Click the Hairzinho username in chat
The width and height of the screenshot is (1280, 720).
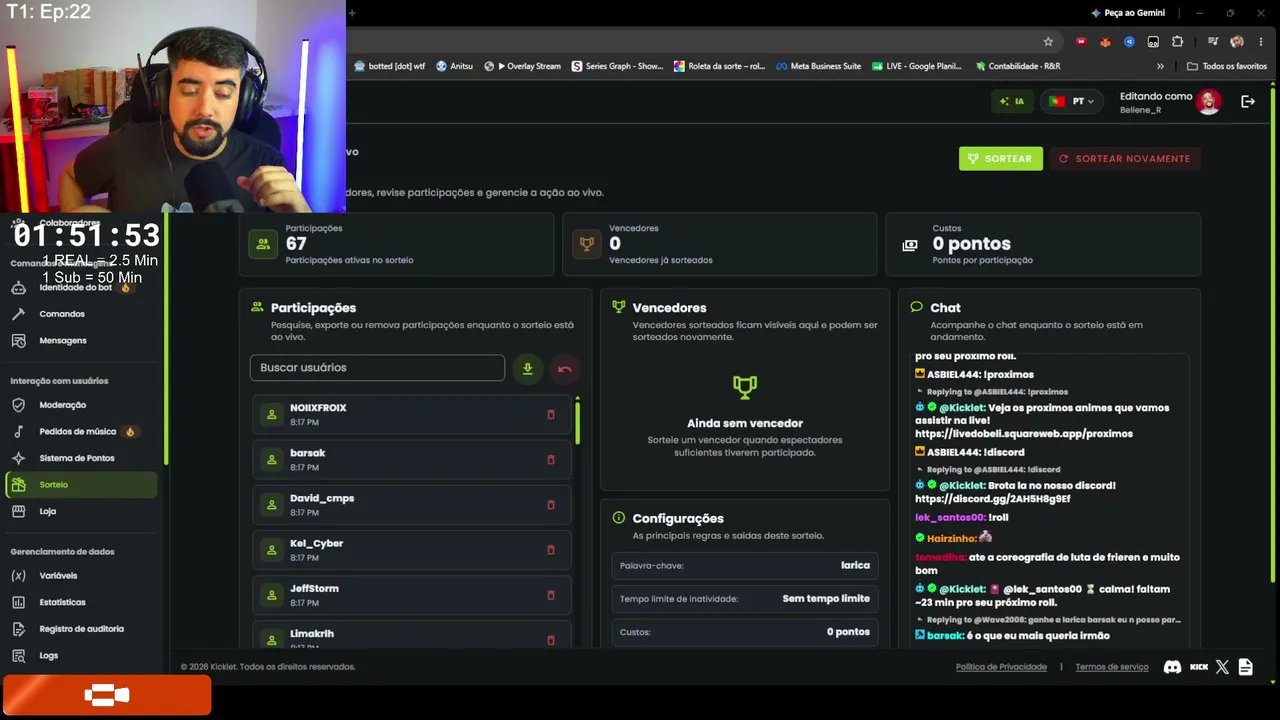[951, 538]
